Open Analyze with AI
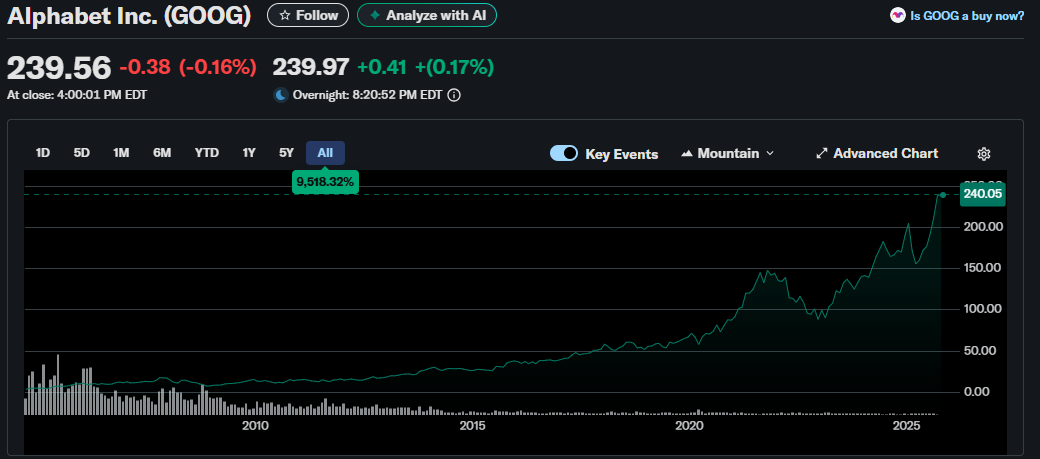 click(426, 15)
